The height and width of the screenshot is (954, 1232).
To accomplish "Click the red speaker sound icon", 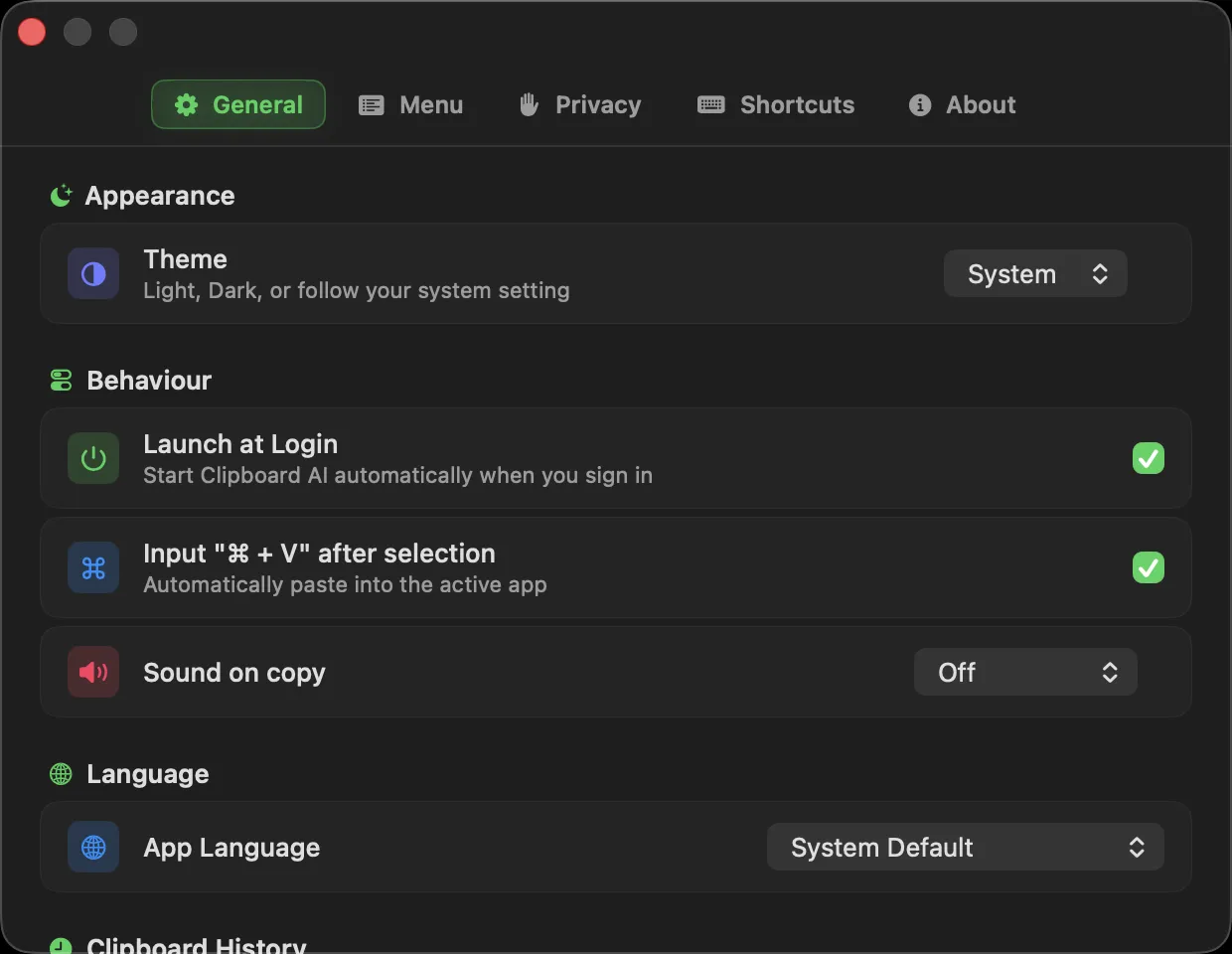I will tap(93, 672).
